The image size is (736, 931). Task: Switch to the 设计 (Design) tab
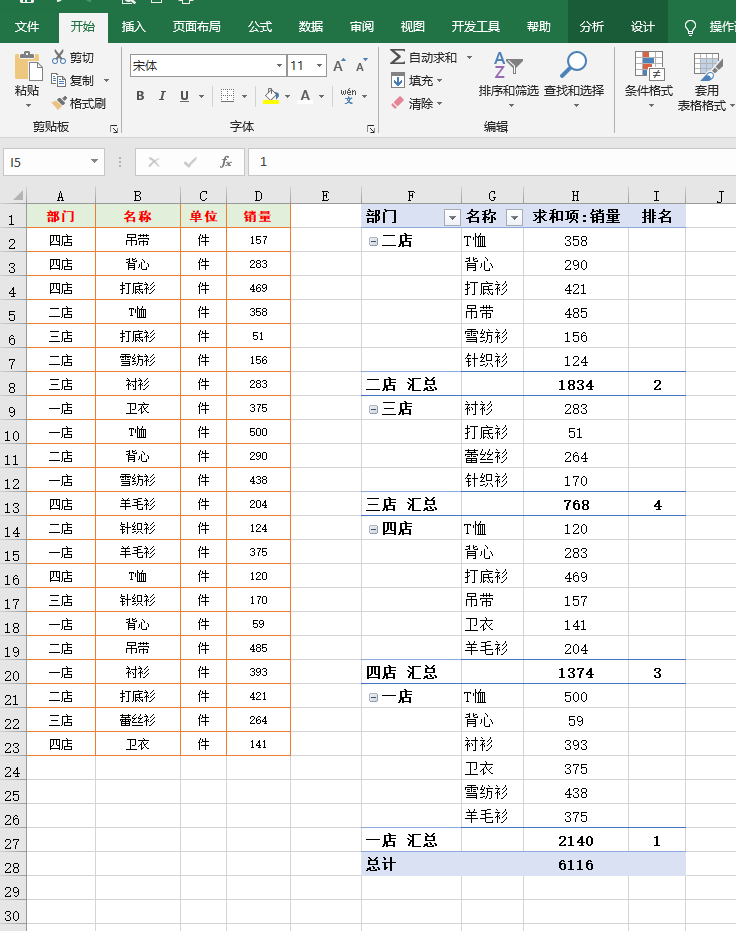[643, 27]
